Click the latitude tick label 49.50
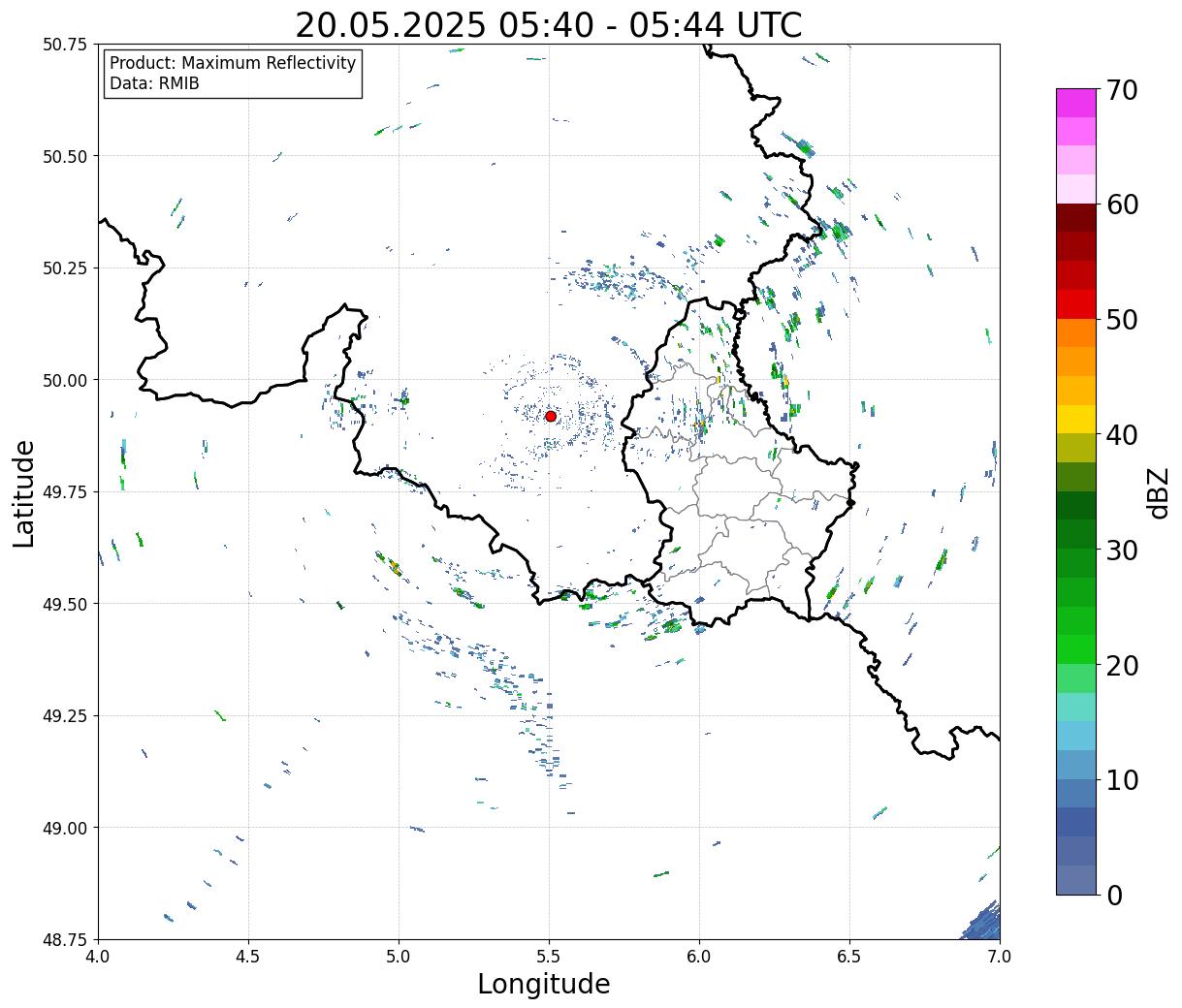The height and width of the screenshot is (1008, 1182). 64,604
